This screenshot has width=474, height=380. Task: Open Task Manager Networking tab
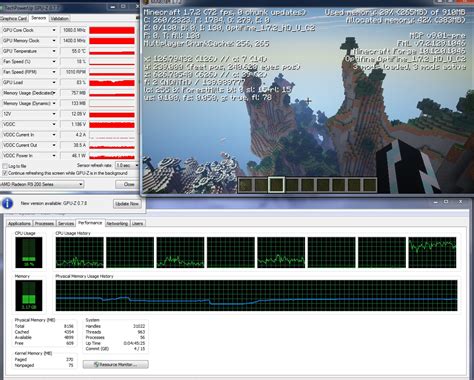pos(117,223)
